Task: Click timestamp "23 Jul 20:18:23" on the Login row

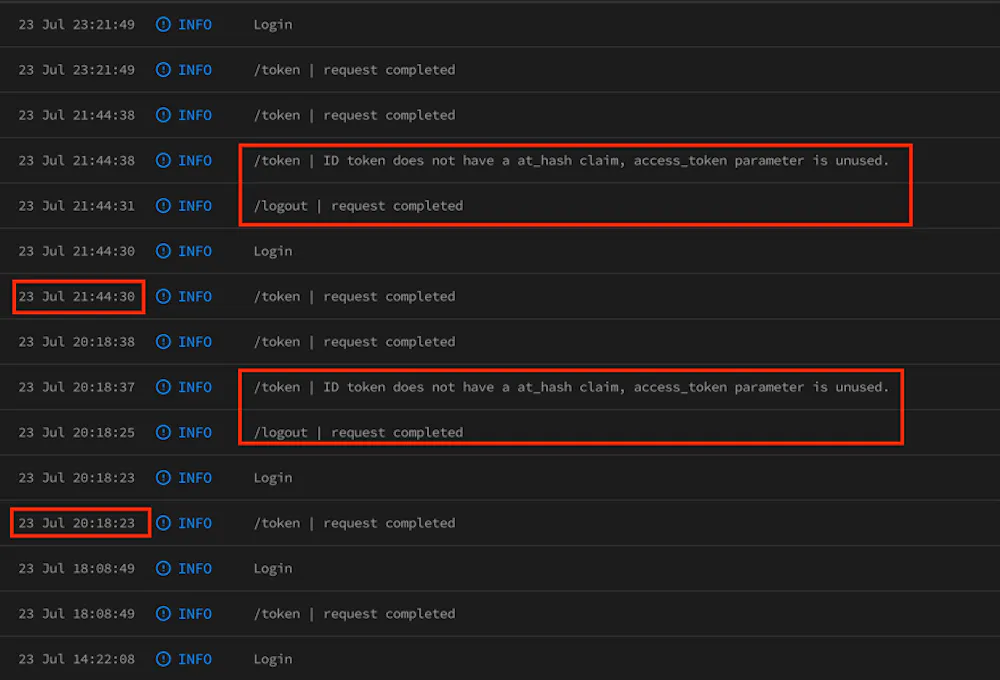Action: tap(77, 477)
